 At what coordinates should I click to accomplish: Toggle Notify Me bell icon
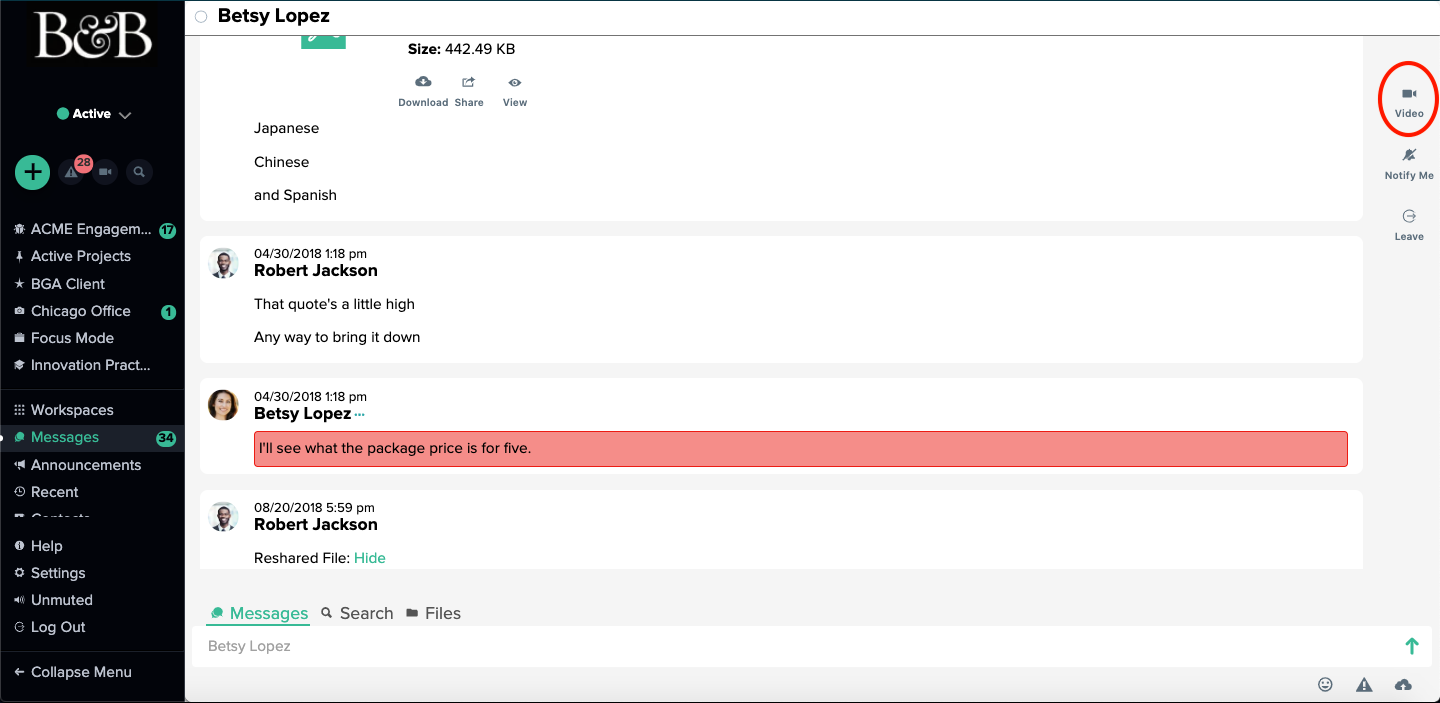coord(1409,163)
